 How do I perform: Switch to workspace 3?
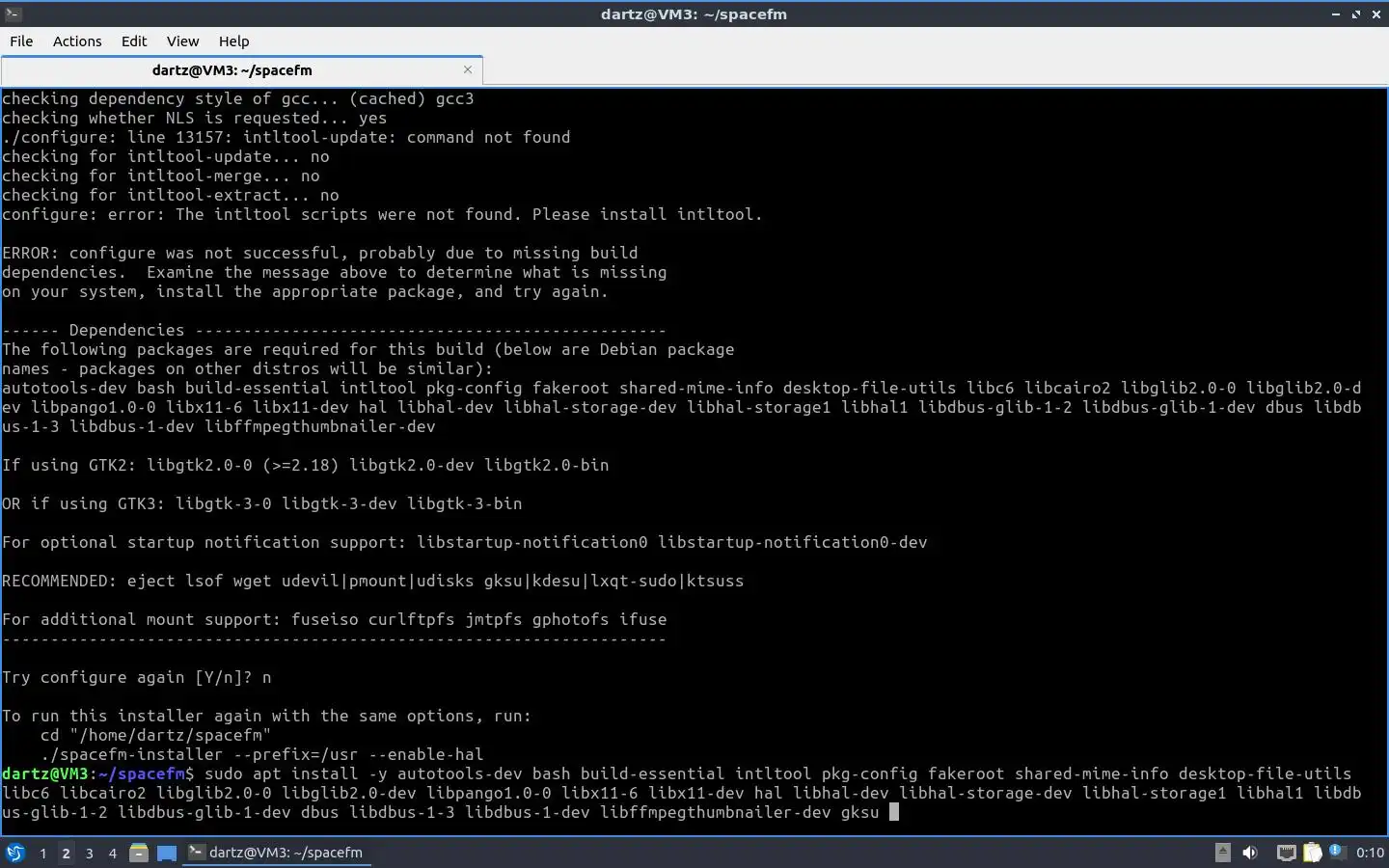pyautogui.click(x=90, y=853)
